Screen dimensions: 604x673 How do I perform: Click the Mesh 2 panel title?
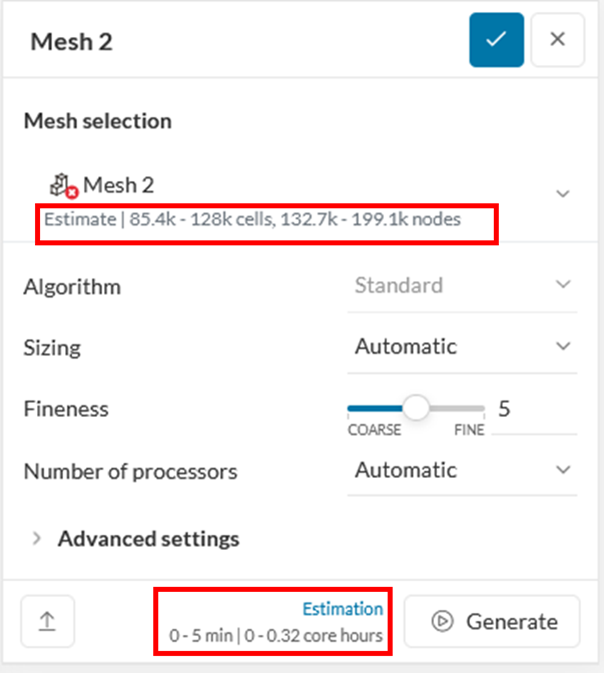click(x=70, y=41)
